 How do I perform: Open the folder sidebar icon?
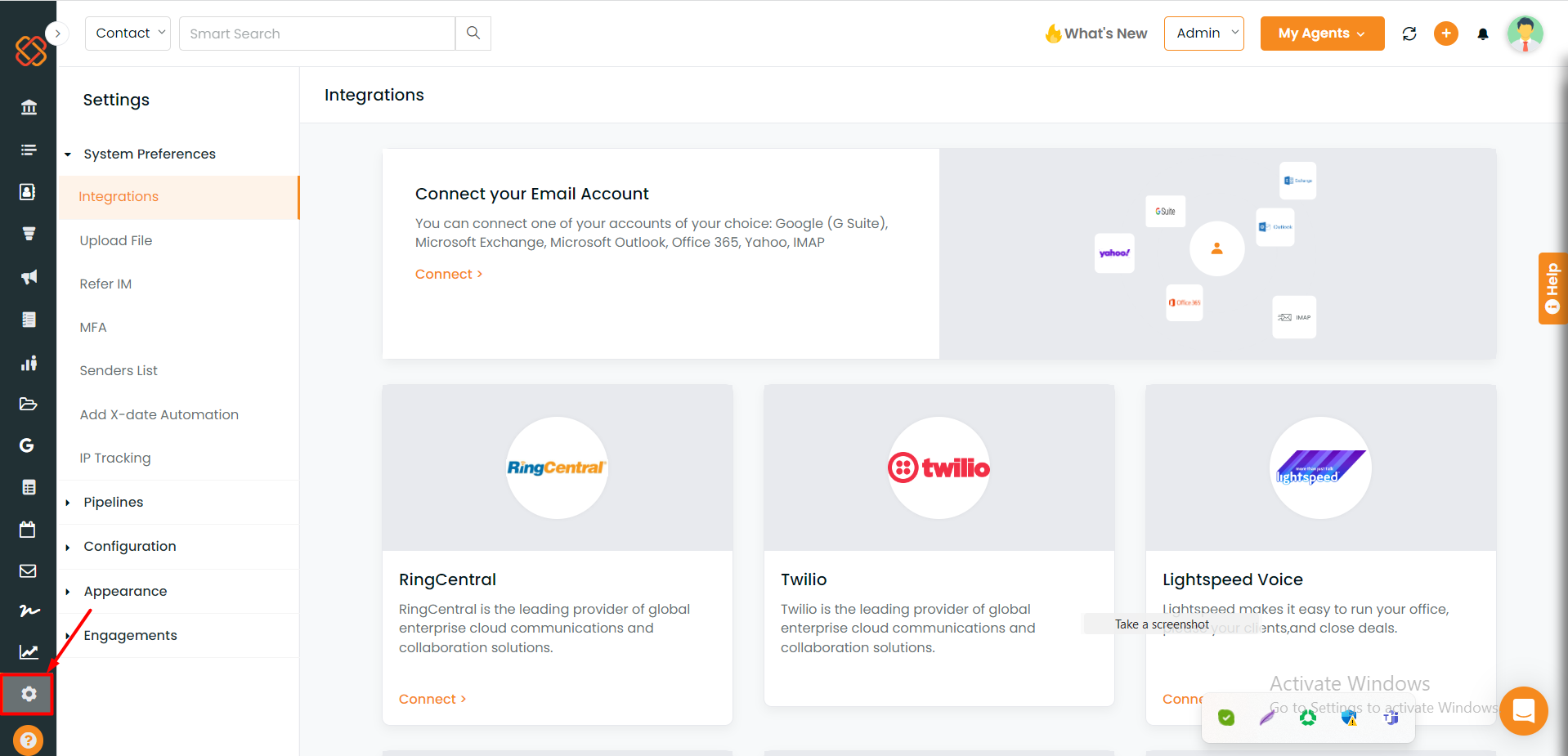pos(28,404)
